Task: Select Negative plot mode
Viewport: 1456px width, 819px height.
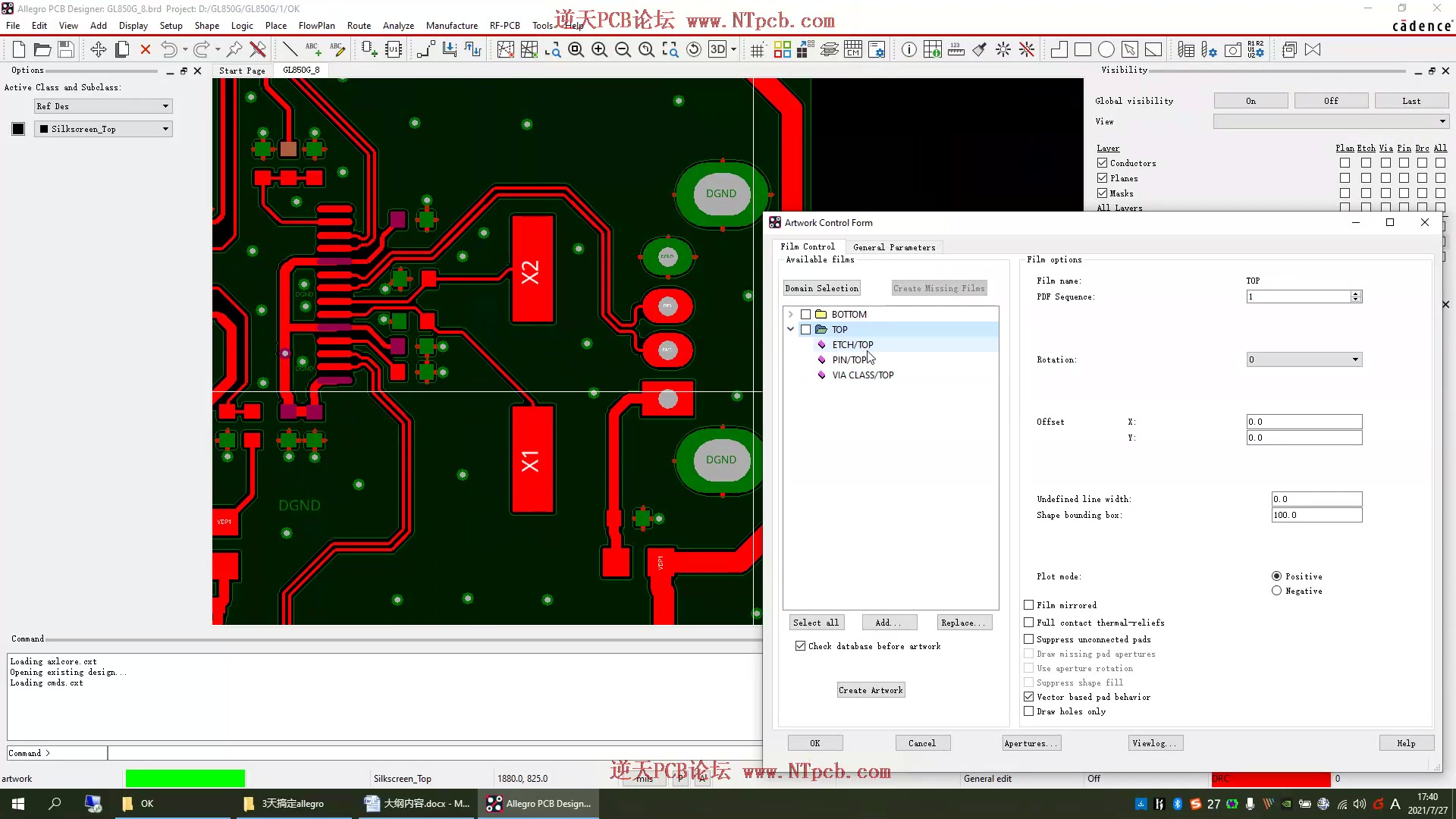Action: point(1276,591)
